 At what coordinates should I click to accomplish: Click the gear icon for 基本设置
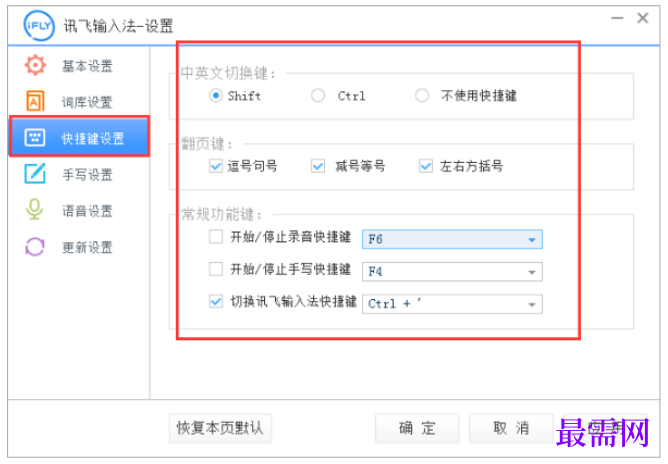35,66
